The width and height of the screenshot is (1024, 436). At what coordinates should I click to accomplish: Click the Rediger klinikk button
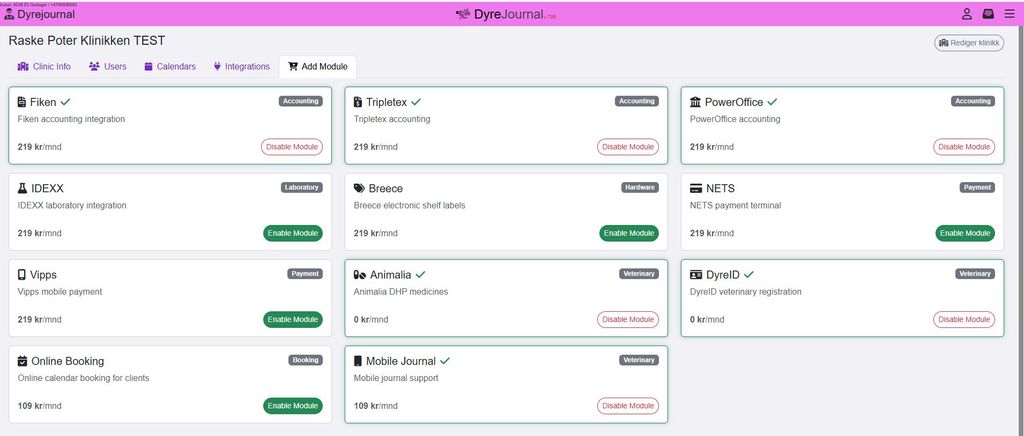(x=968, y=43)
